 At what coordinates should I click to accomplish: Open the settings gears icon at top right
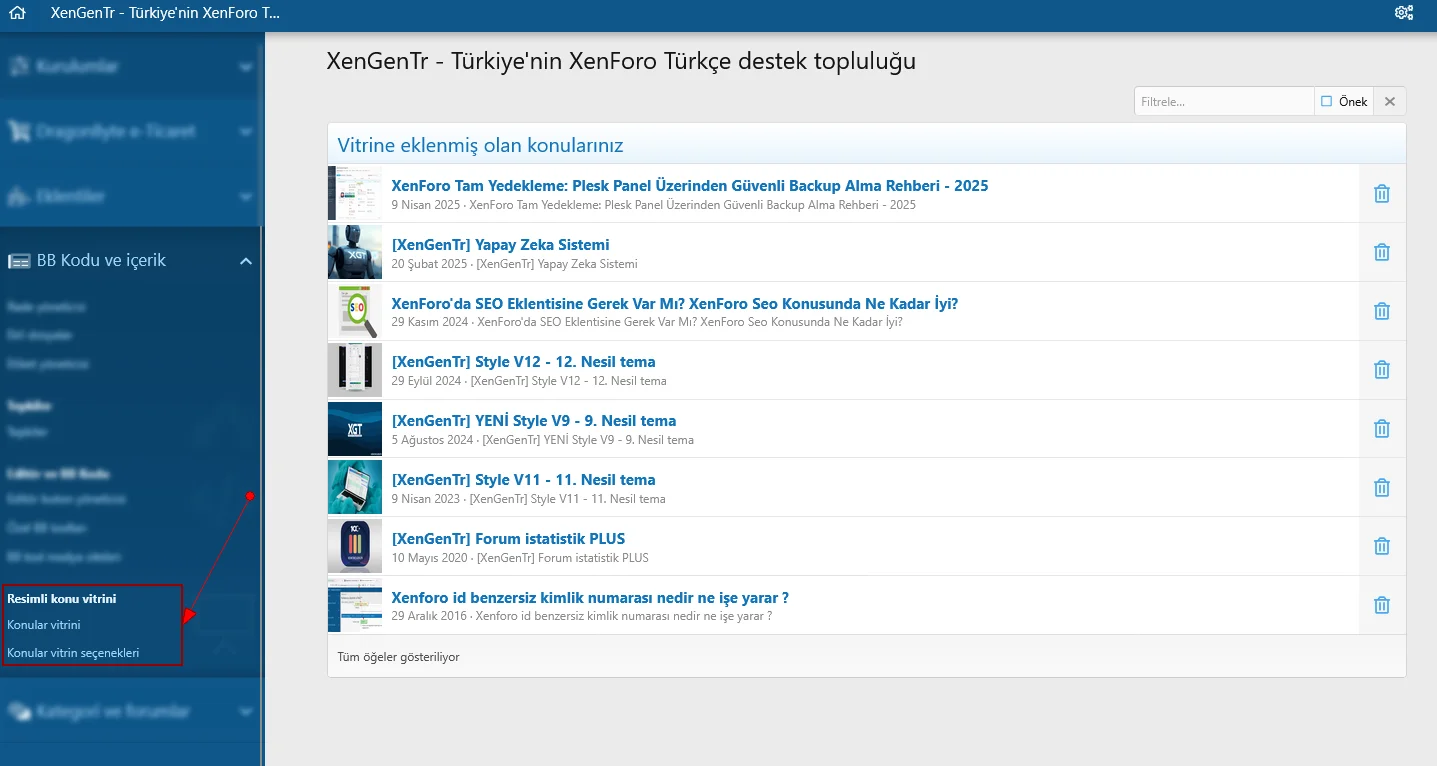[1404, 14]
